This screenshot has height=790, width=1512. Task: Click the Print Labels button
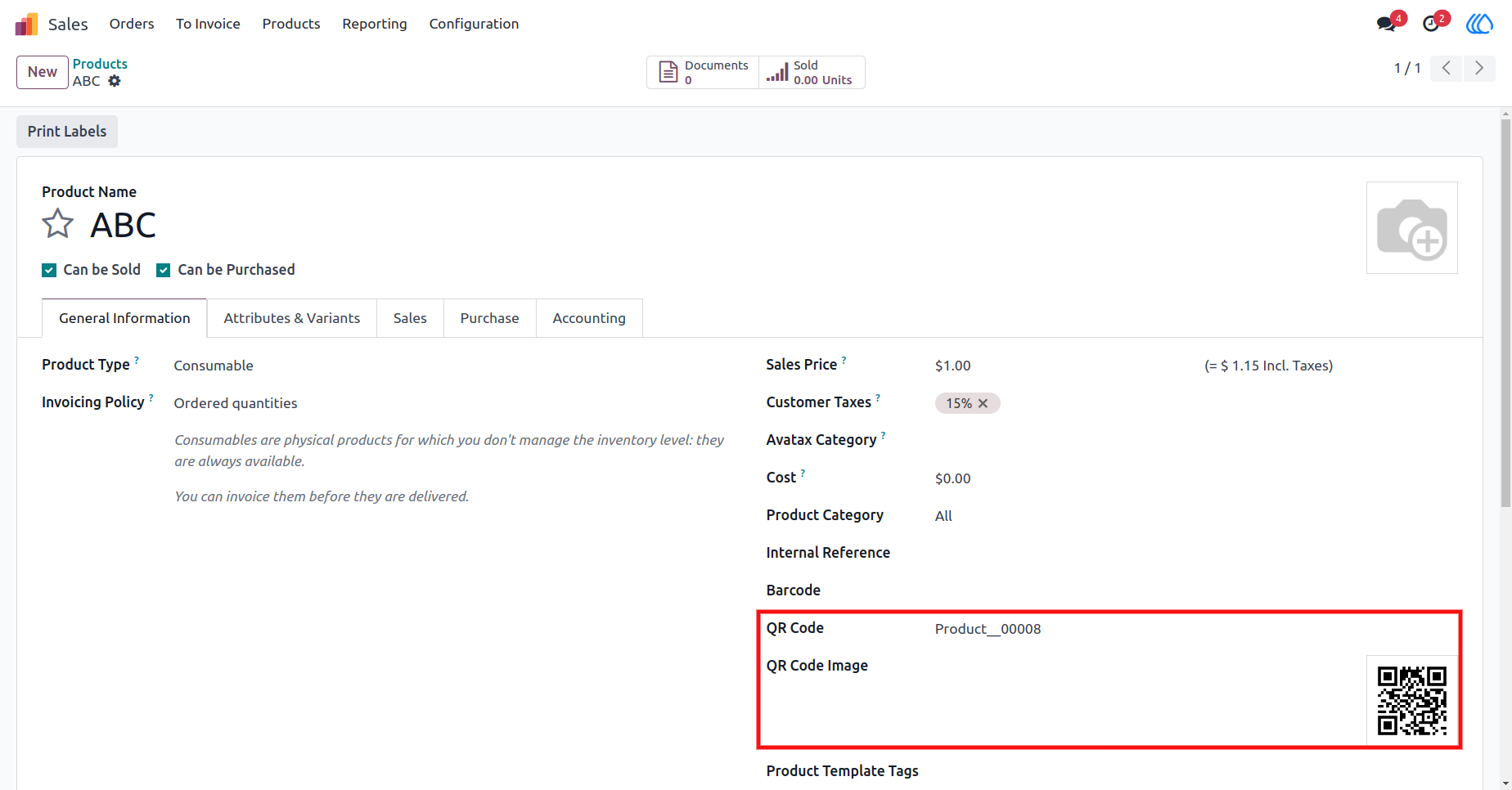67,132
